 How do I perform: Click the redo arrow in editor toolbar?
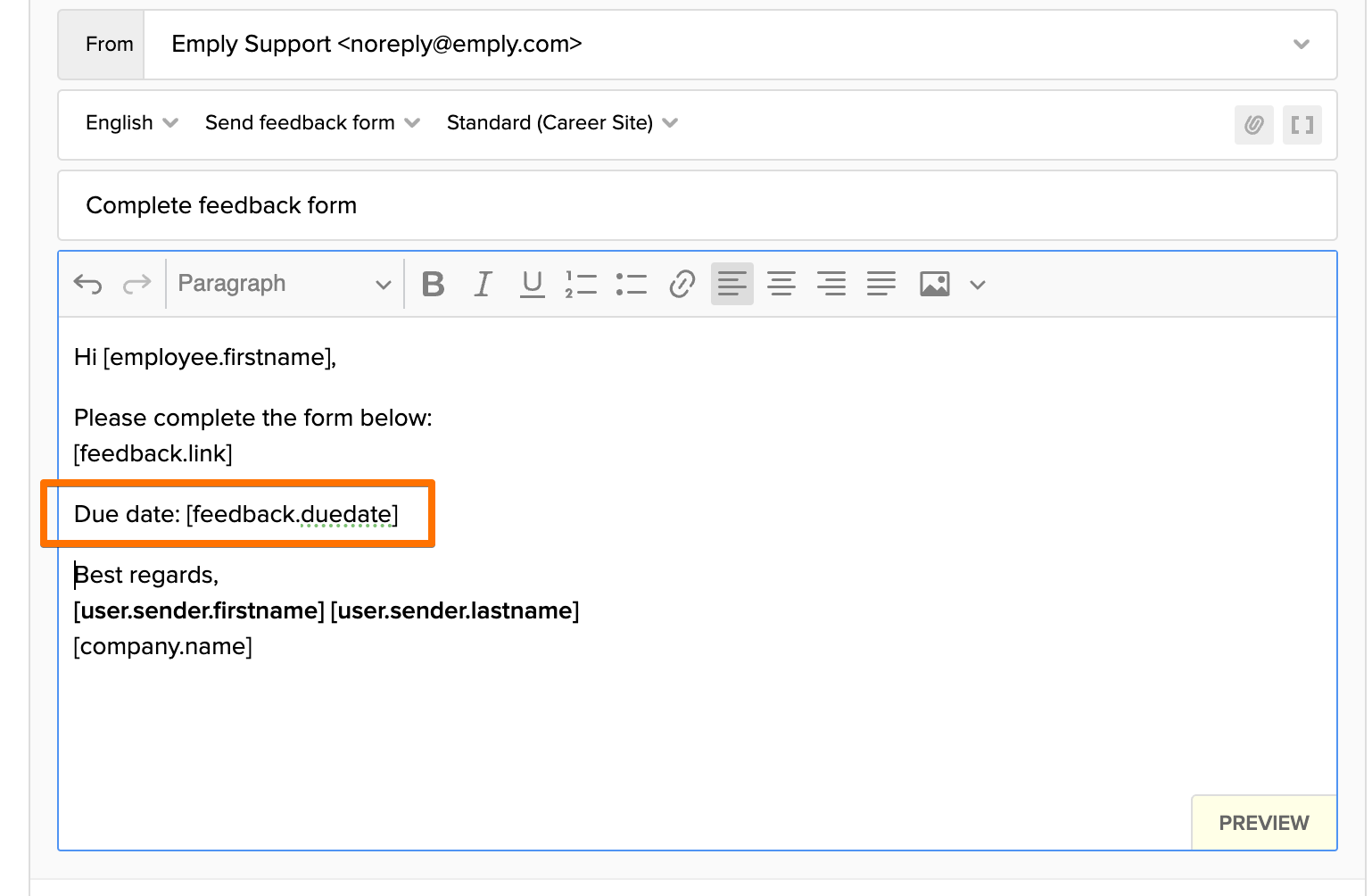(136, 284)
